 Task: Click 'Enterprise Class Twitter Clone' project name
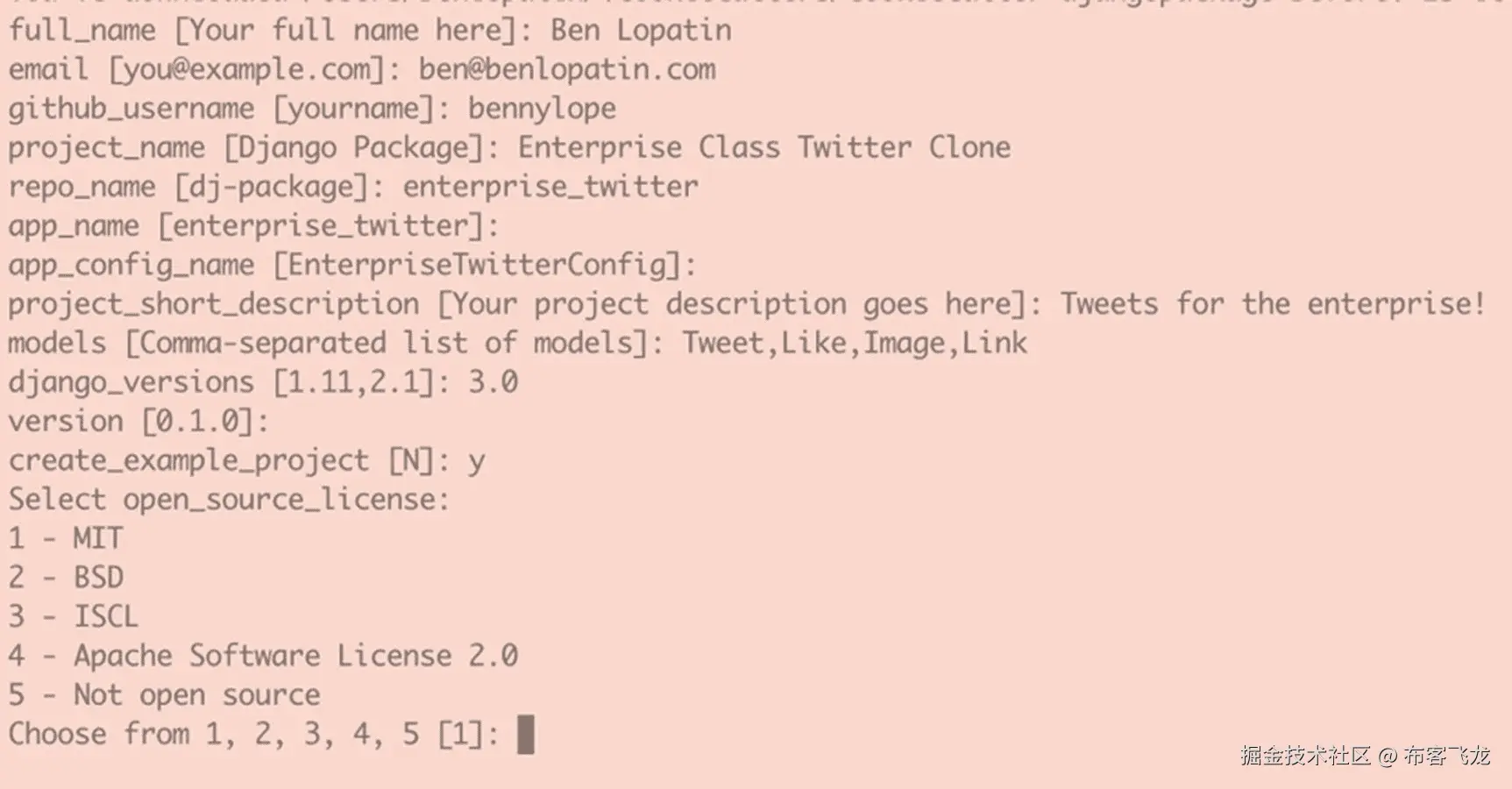tap(763, 147)
